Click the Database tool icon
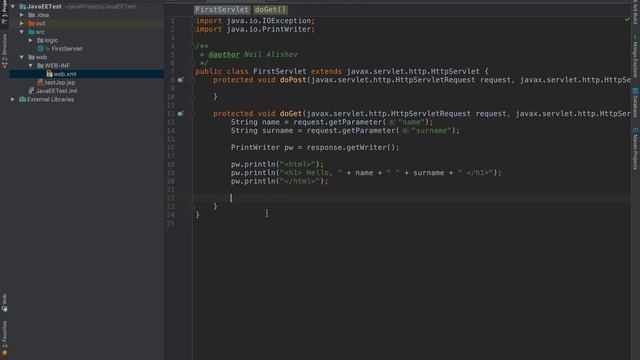The image size is (640, 360). coord(636,91)
